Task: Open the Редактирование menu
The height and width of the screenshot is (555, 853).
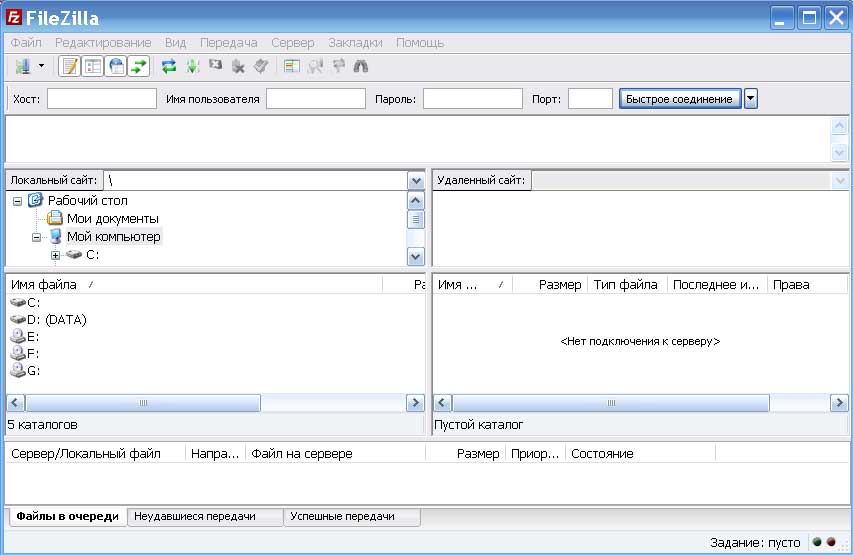Action: pos(103,42)
